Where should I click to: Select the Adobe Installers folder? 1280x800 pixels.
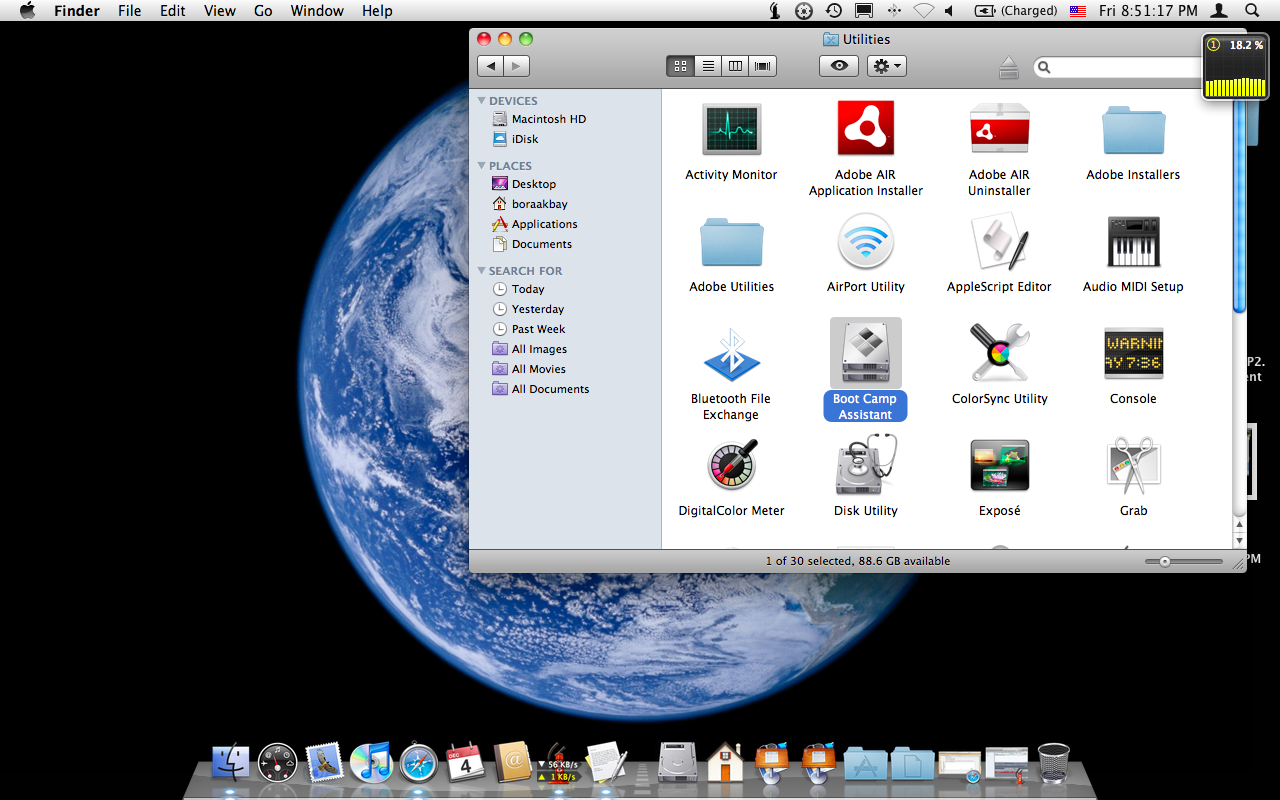tap(1133, 131)
